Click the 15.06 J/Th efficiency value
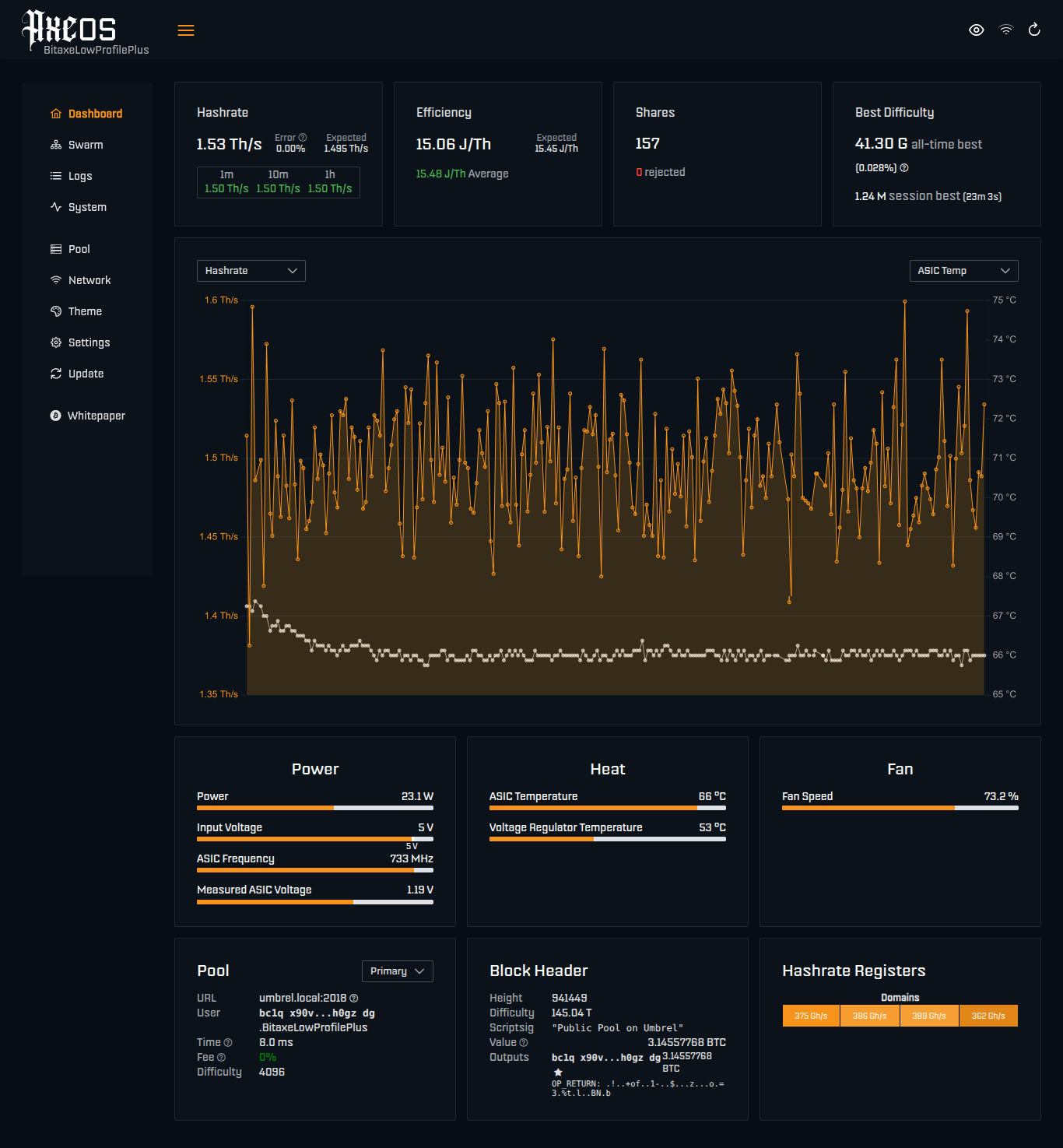Screen dimensions: 1063x1148 click(x=454, y=144)
